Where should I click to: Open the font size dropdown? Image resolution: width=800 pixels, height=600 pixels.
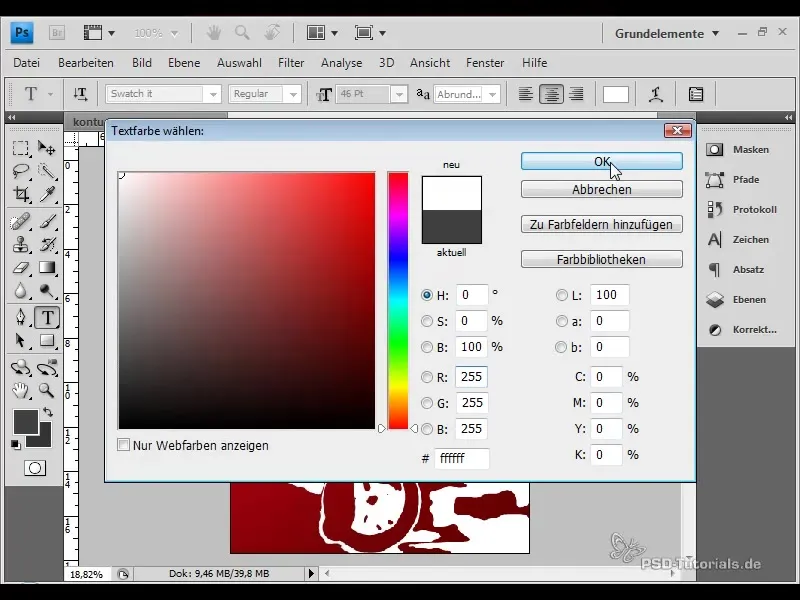pyautogui.click(x=399, y=94)
